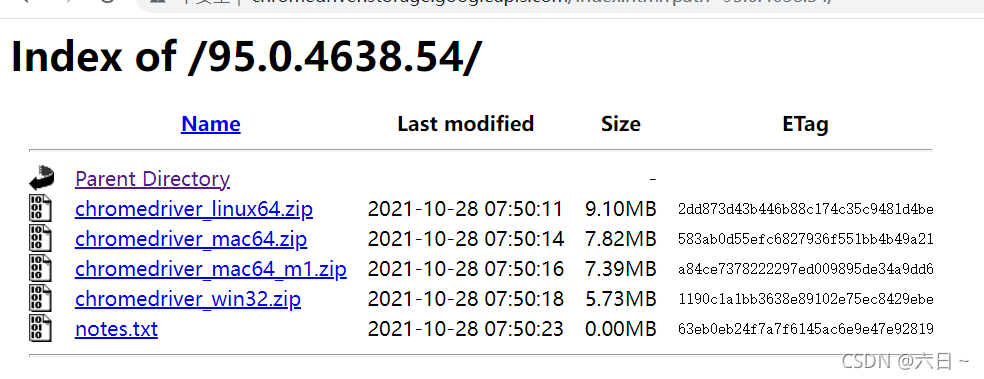The image size is (984, 379).
Task: Click the file icon beside chromedriver_linux64.zip
Action: tap(40, 208)
